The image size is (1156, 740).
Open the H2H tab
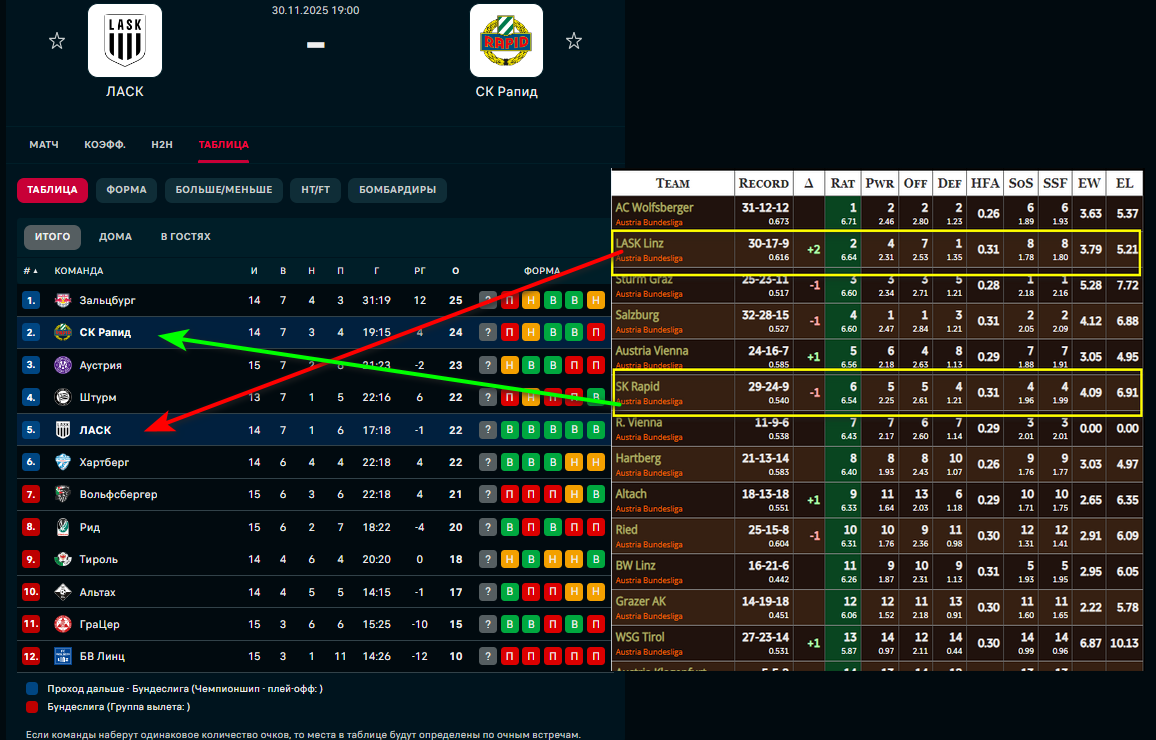[162, 145]
